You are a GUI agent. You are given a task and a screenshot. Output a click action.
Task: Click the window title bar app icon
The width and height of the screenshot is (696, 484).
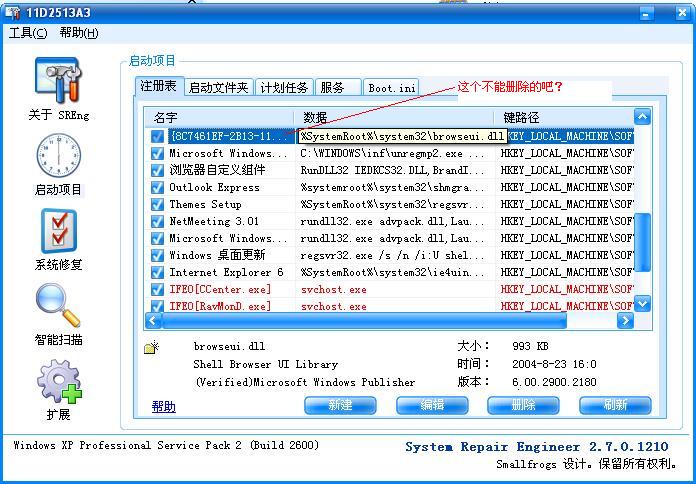click(x=13, y=12)
